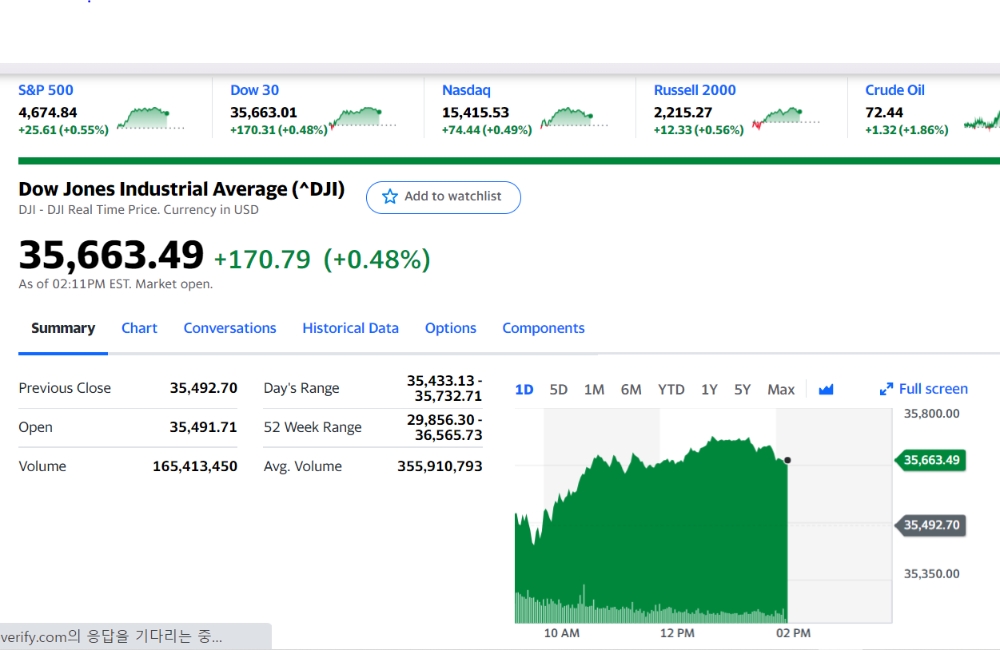
Task: Select the 5D chart range
Action: 559,389
